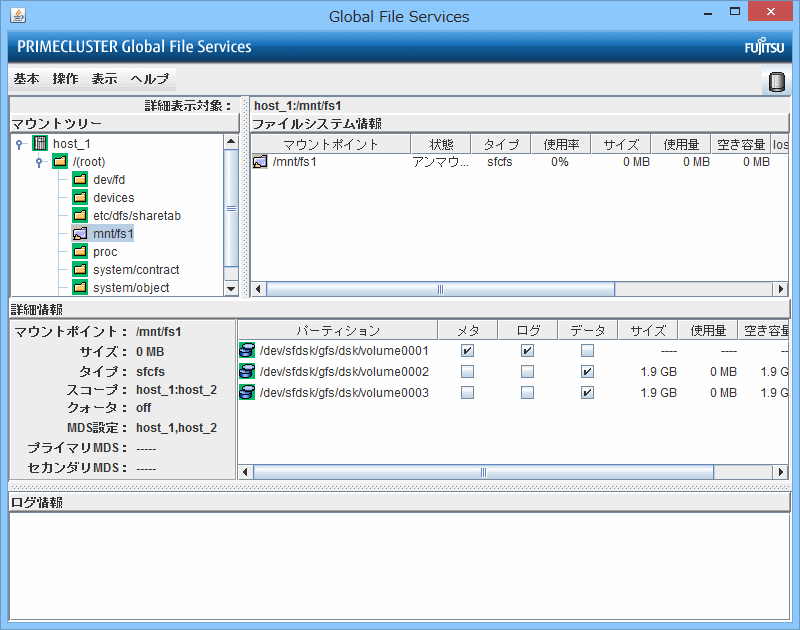Click the dev/fd folder icon
Screen dimensions: 800x630
point(80,180)
